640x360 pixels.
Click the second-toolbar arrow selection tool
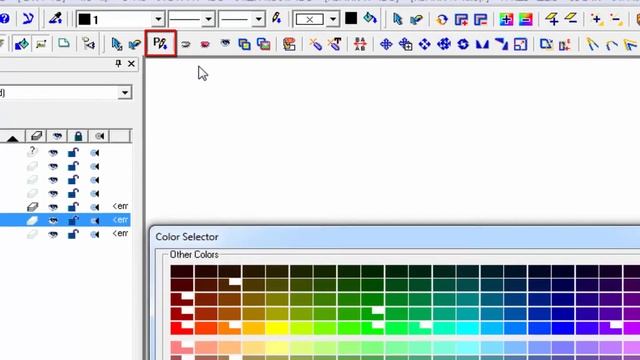(x=116, y=44)
